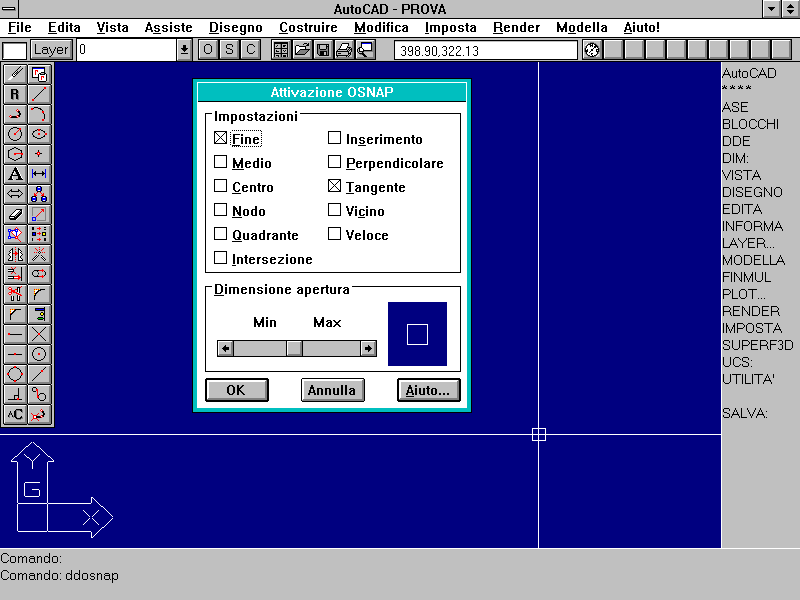800x600 pixels.
Task: Select the Point tool in toolbox
Action: coord(39,154)
